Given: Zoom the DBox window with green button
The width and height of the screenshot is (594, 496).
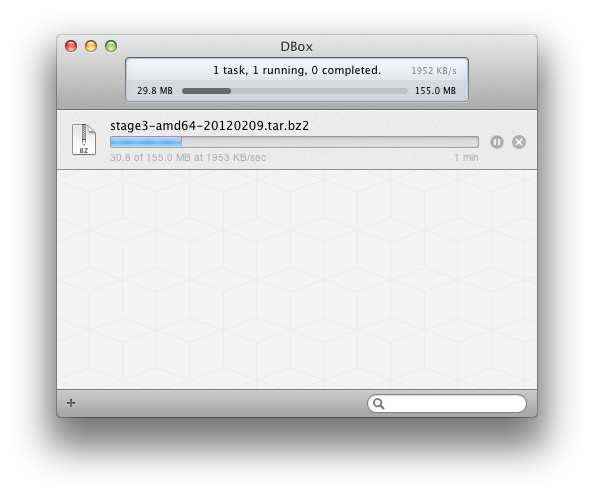Looking at the screenshot, I should 111,46.
